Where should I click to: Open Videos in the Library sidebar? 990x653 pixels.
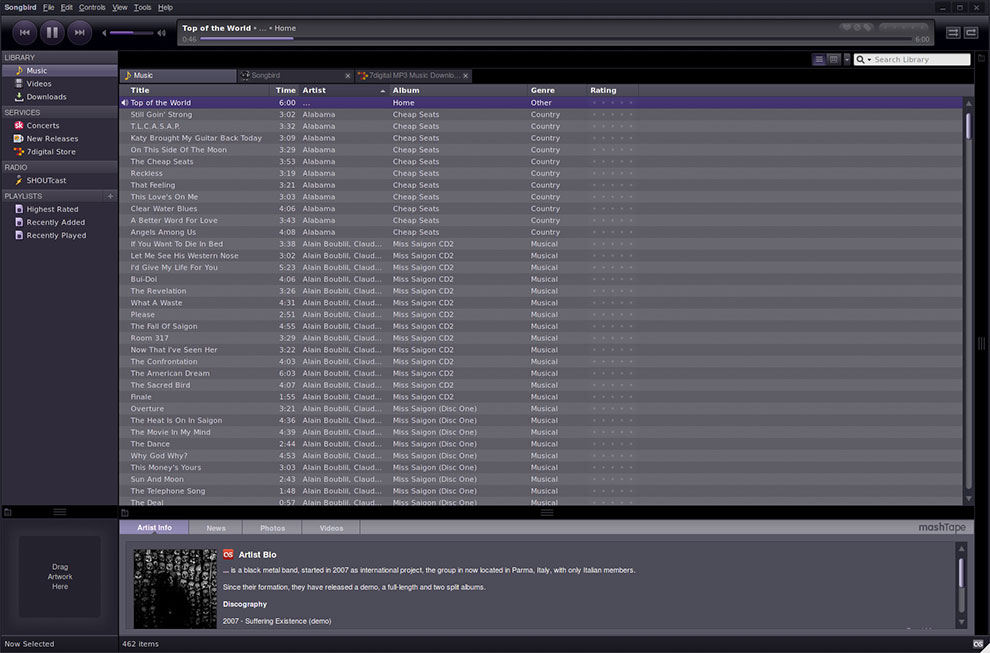click(59, 83)
